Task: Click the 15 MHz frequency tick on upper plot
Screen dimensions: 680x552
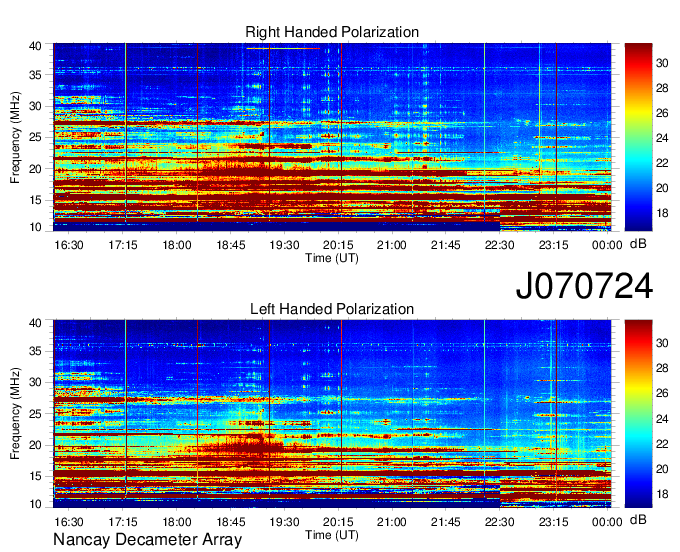Action: (x=35, y=200)
